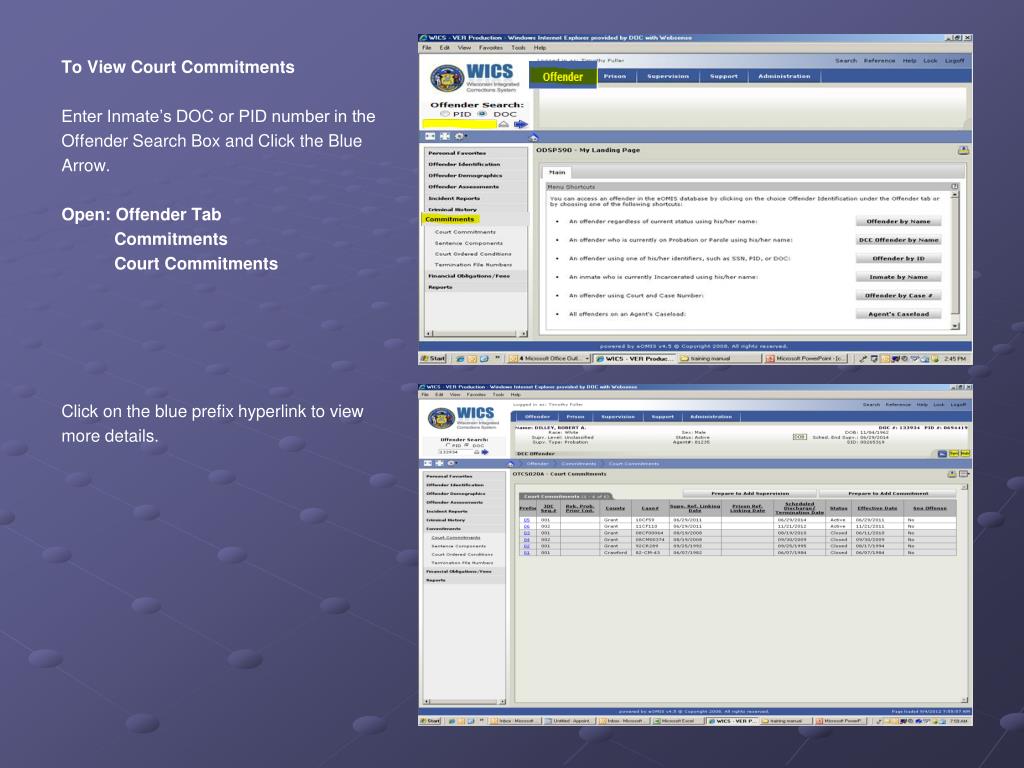Switch to Microsoft Excel in bottom window taskbar
Screen dimensions: 1024x768
click(677, 721)
